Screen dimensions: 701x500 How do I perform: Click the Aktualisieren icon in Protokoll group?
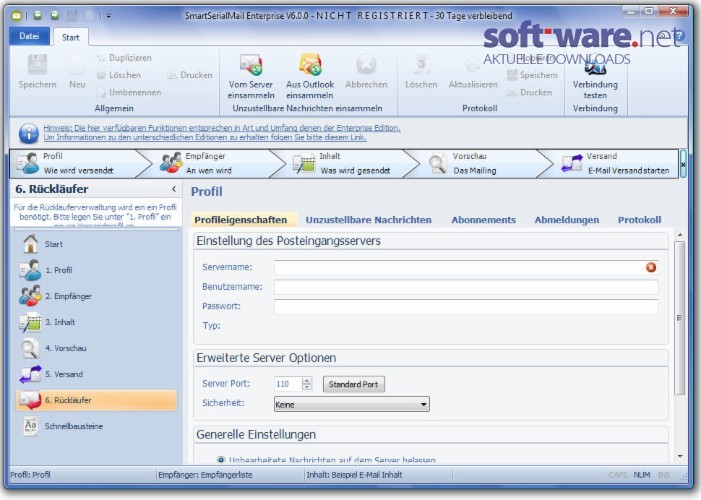tap(473, 65)
